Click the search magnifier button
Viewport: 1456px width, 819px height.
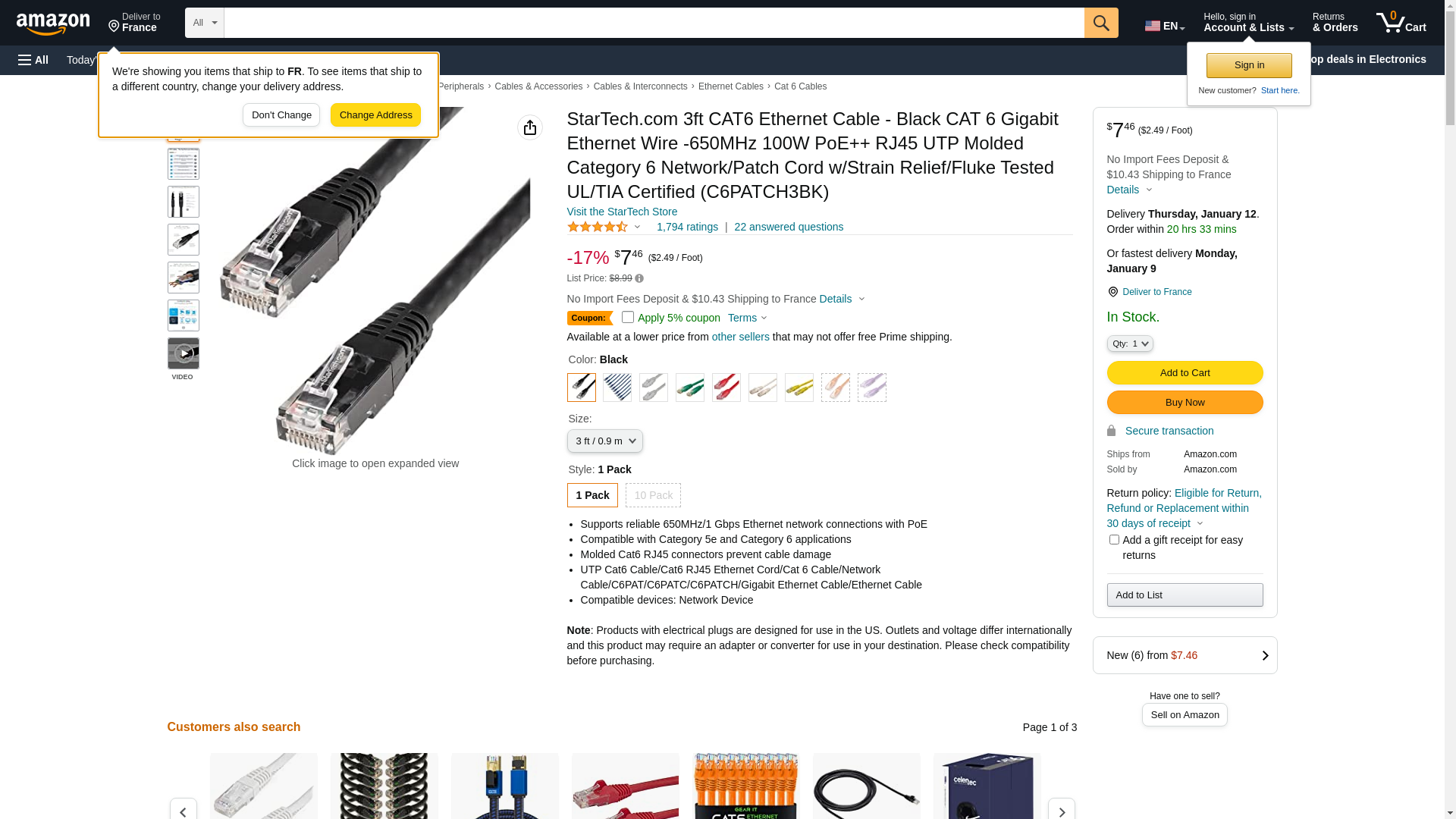[x=1101, y=23]
